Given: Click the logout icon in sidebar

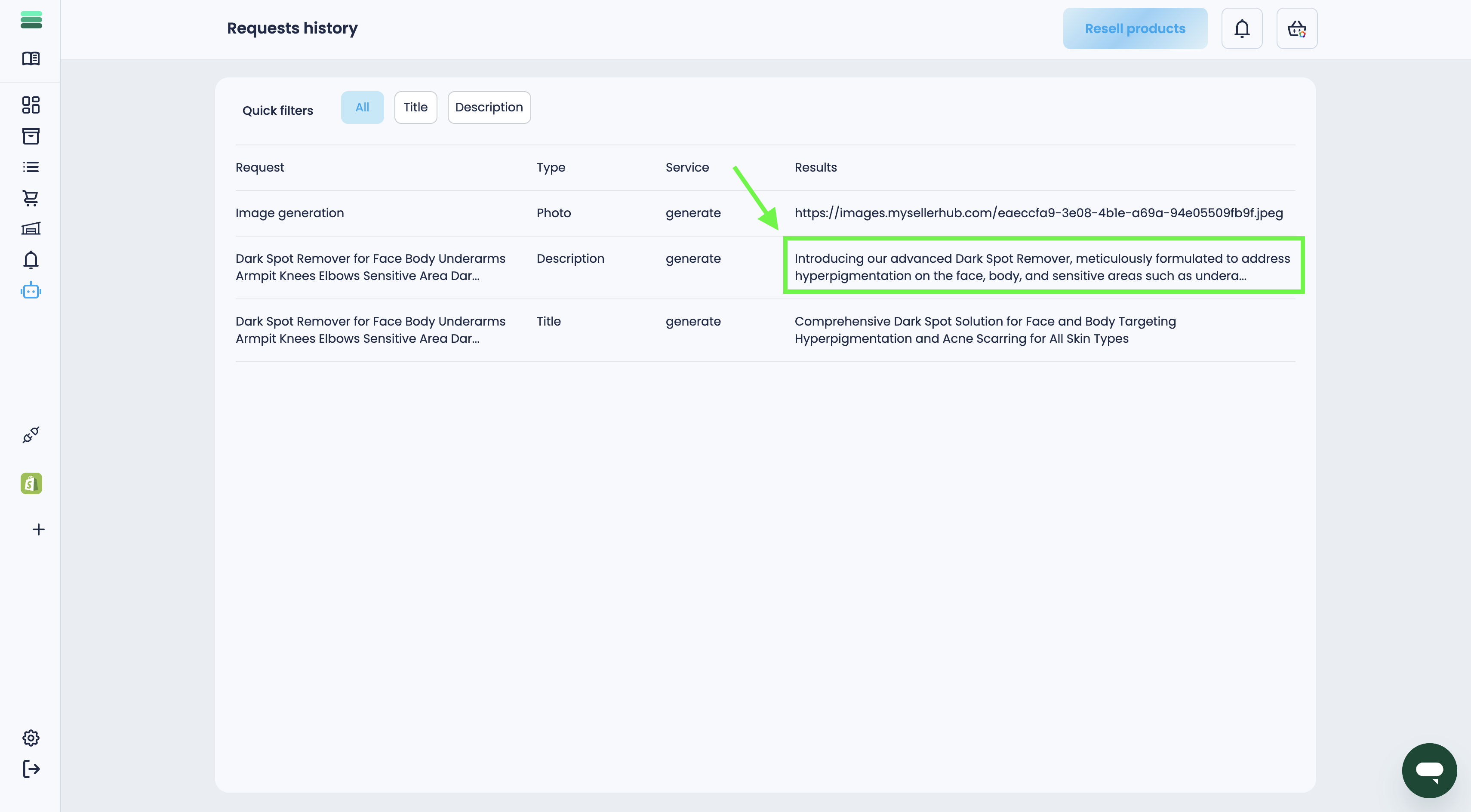Looking at the screenshot, I should click(31, 769).
